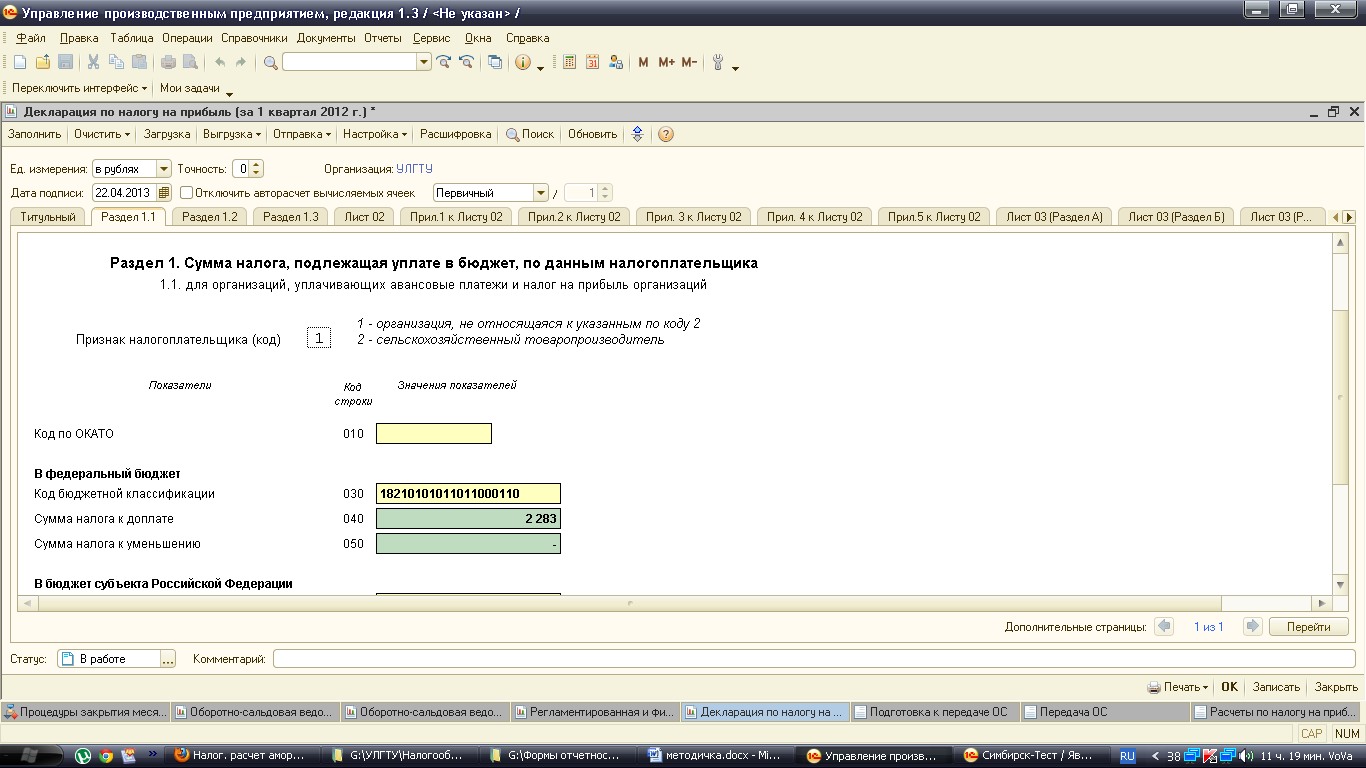1366x768 pixels.
Task: Click the blue expand/collapse arrows icon
Action: coord(638,134)
